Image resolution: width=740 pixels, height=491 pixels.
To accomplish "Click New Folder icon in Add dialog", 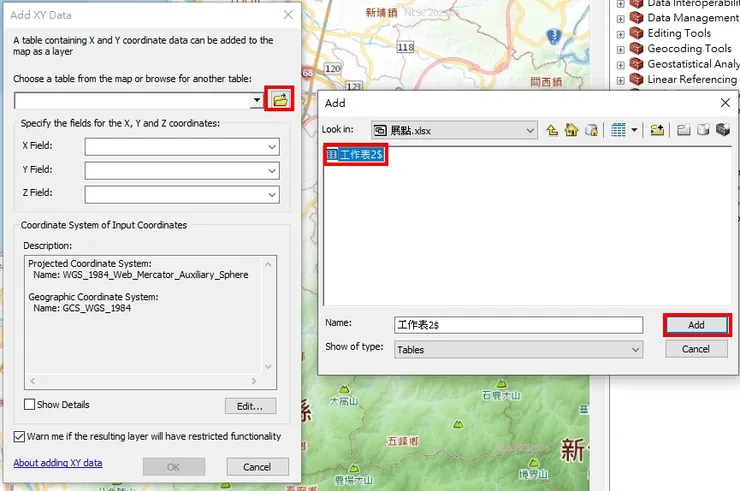I will [683, 129].
